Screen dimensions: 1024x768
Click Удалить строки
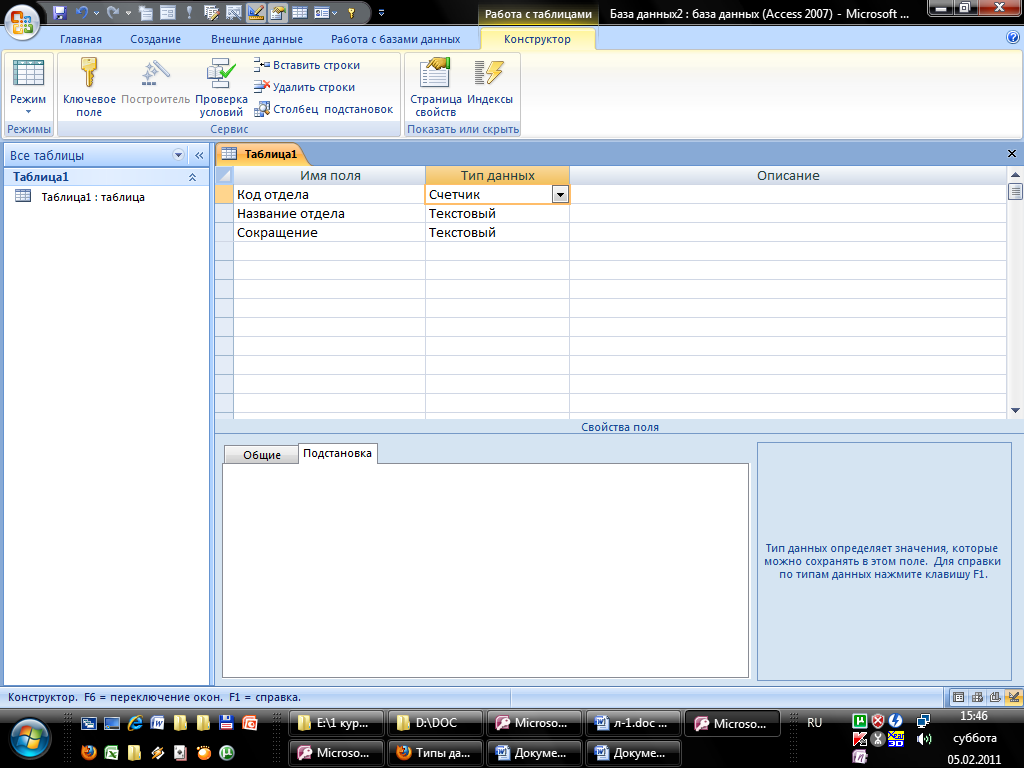(304, 87)
